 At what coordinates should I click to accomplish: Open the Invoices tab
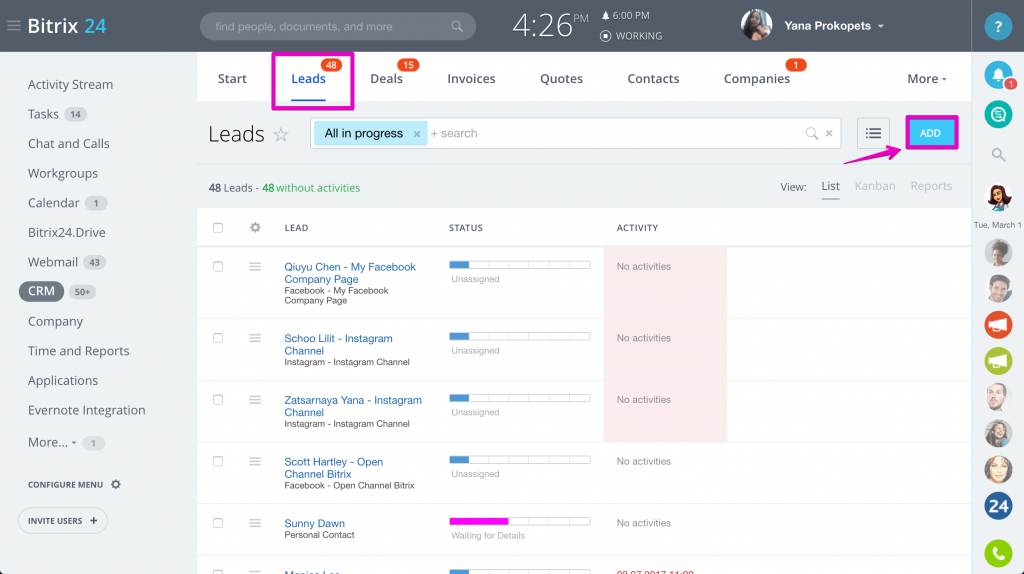pos(471,78)
